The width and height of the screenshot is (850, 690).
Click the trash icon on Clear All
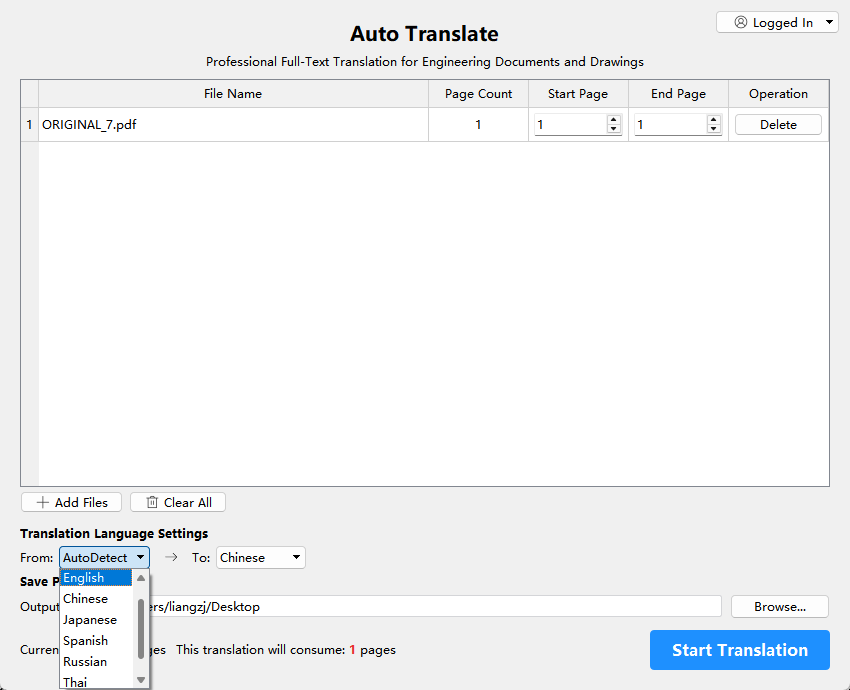click(152, 503)
